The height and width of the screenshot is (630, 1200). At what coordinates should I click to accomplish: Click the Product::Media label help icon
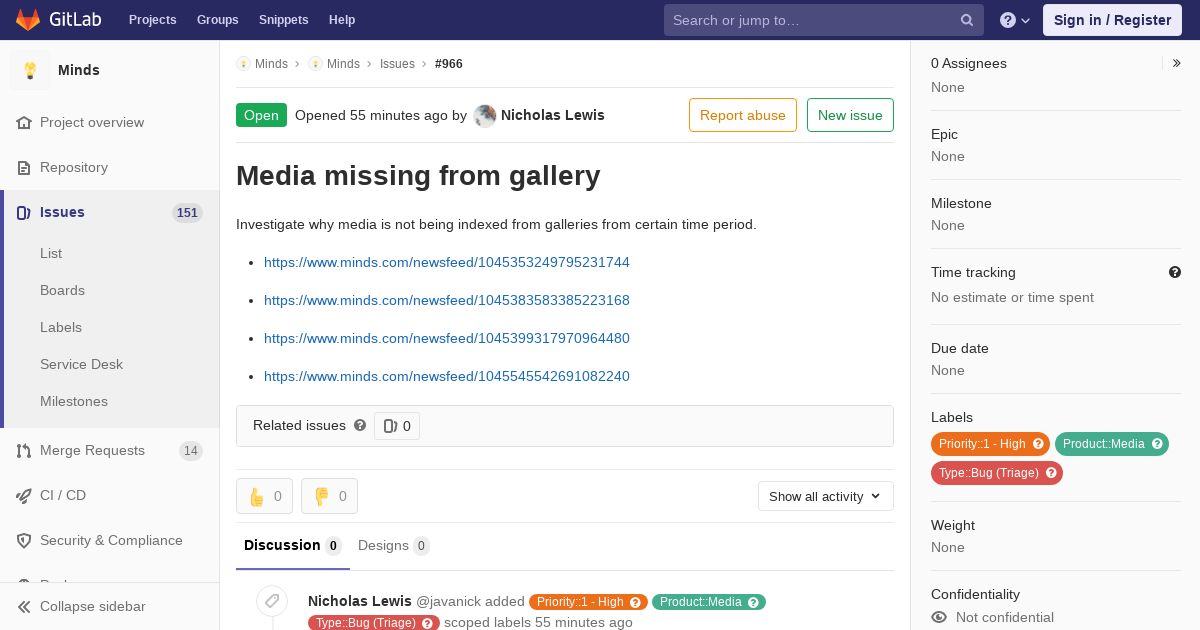(x=1157, y=444)
